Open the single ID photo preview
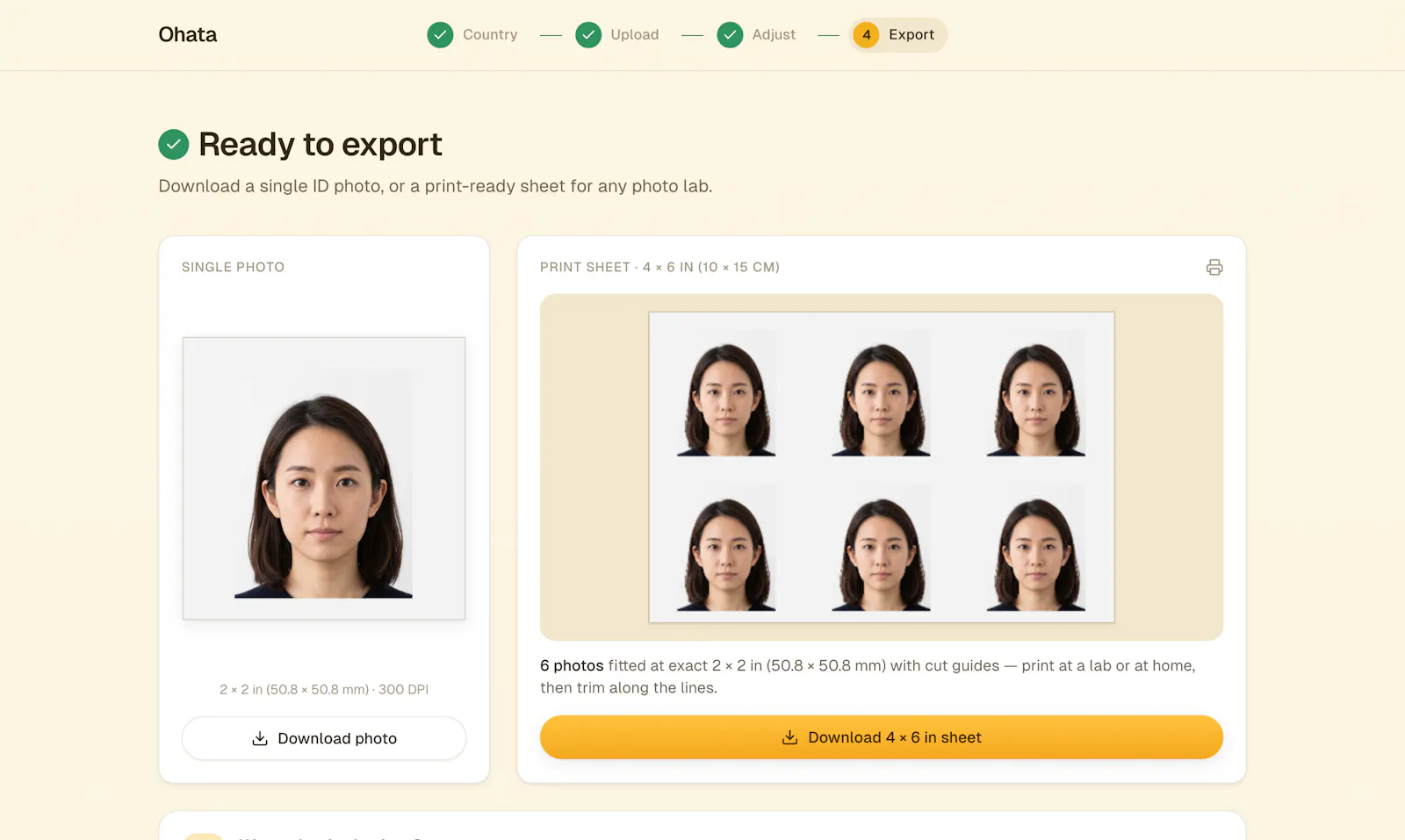The height and width of the screenshot is (840, 1405). 324,478
